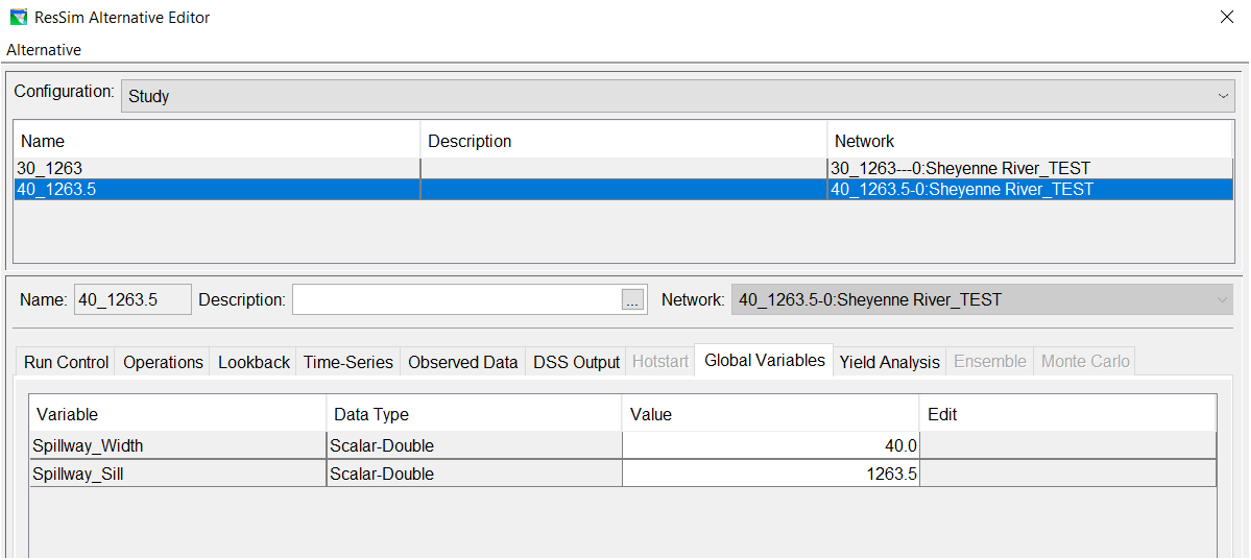The image size is (1251, 560).
Task: Open the Observed Data tab
Action: tap(463, 362)
